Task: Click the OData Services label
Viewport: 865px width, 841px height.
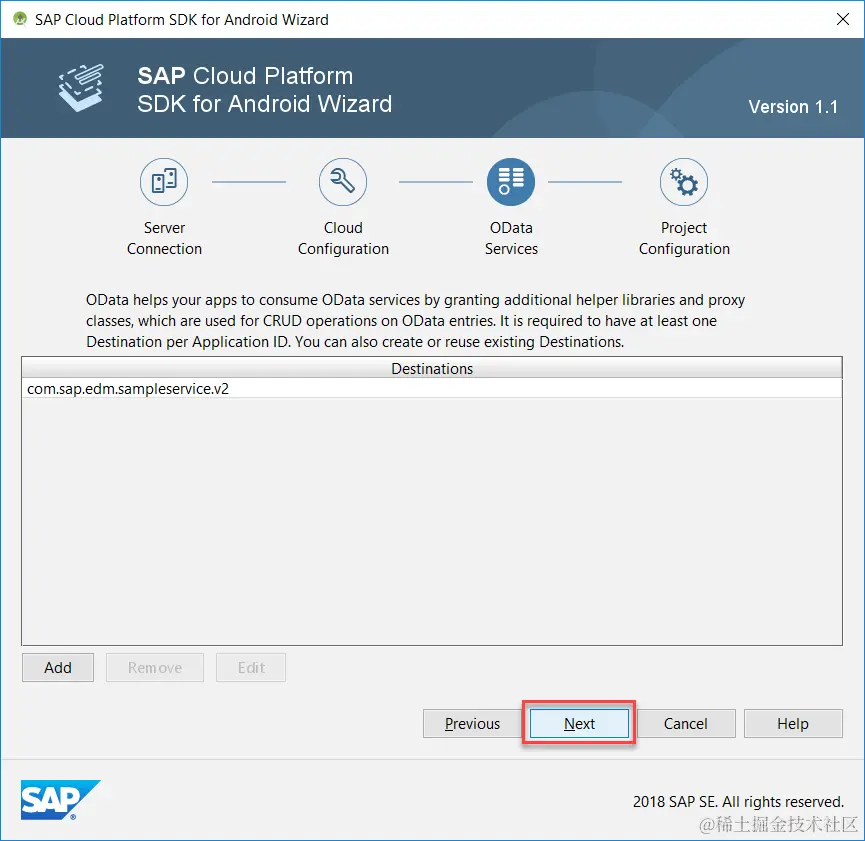Action: (511, 238)
